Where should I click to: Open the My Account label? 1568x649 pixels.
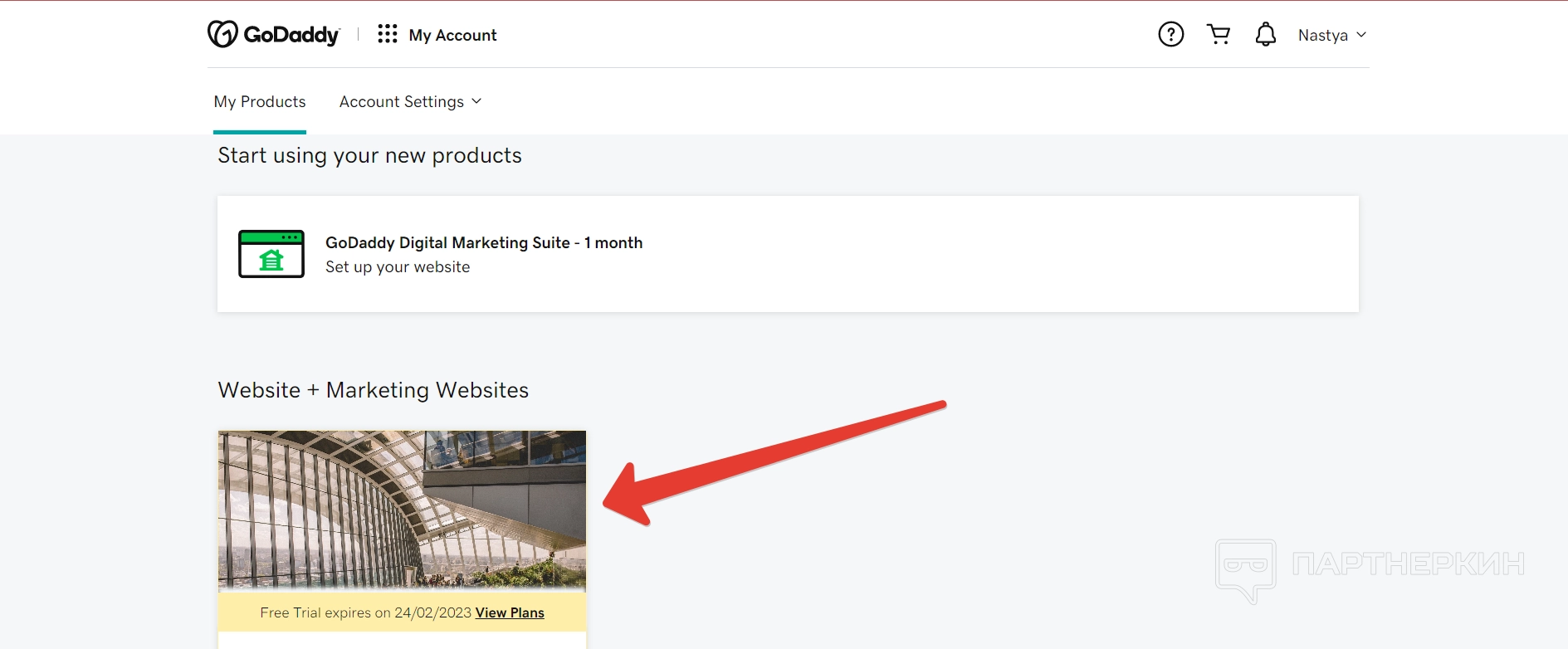[452, 35]
